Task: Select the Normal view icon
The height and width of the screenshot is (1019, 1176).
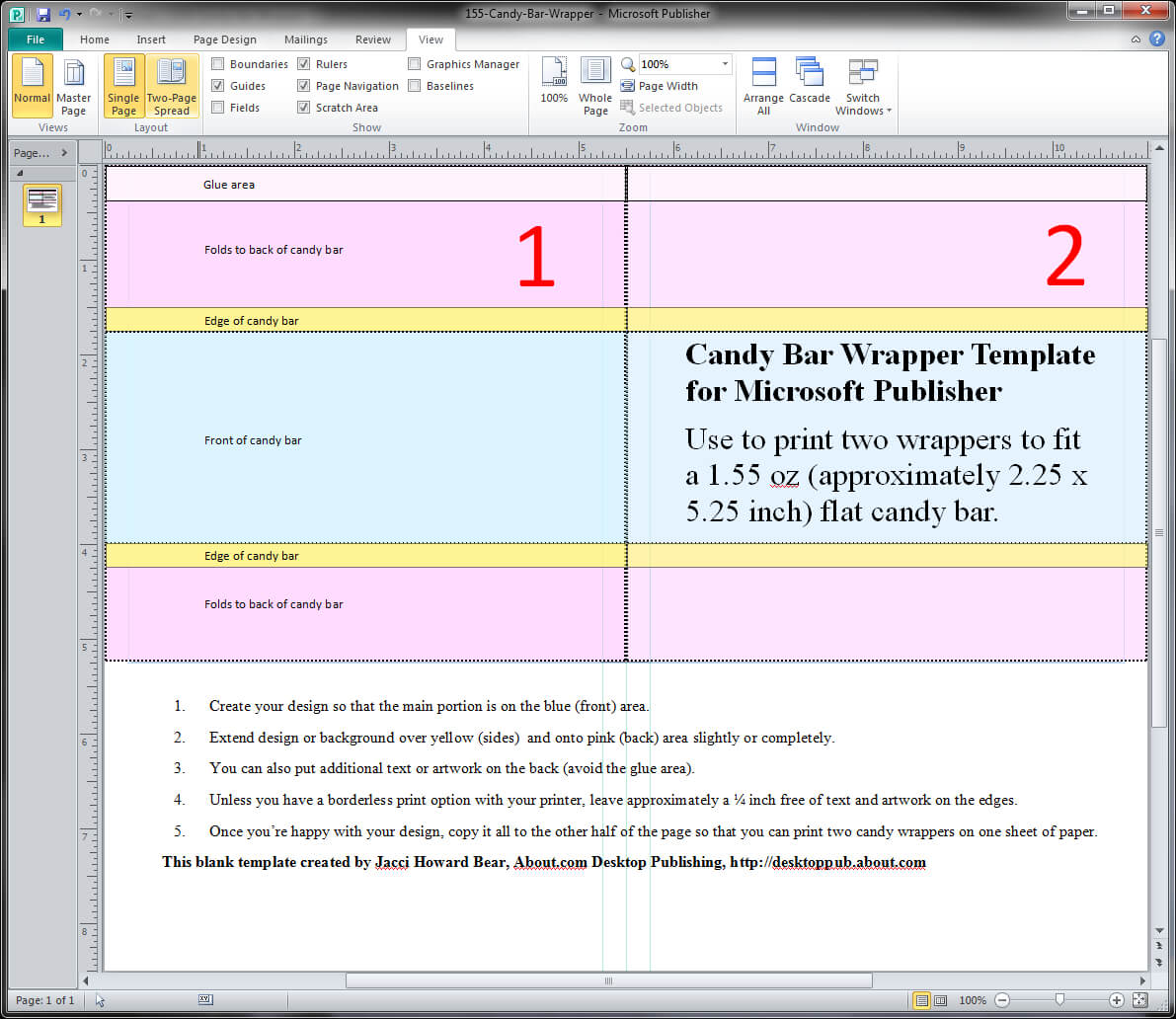Action: [x=32, y=85]
